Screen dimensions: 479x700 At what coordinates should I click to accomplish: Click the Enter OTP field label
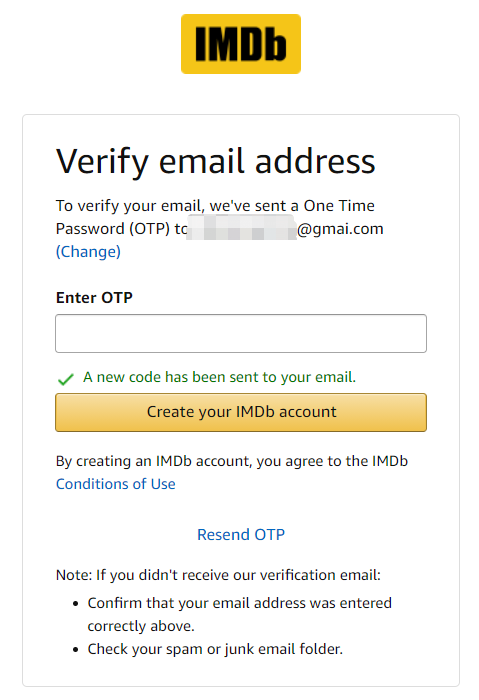(x=94, y=298)
